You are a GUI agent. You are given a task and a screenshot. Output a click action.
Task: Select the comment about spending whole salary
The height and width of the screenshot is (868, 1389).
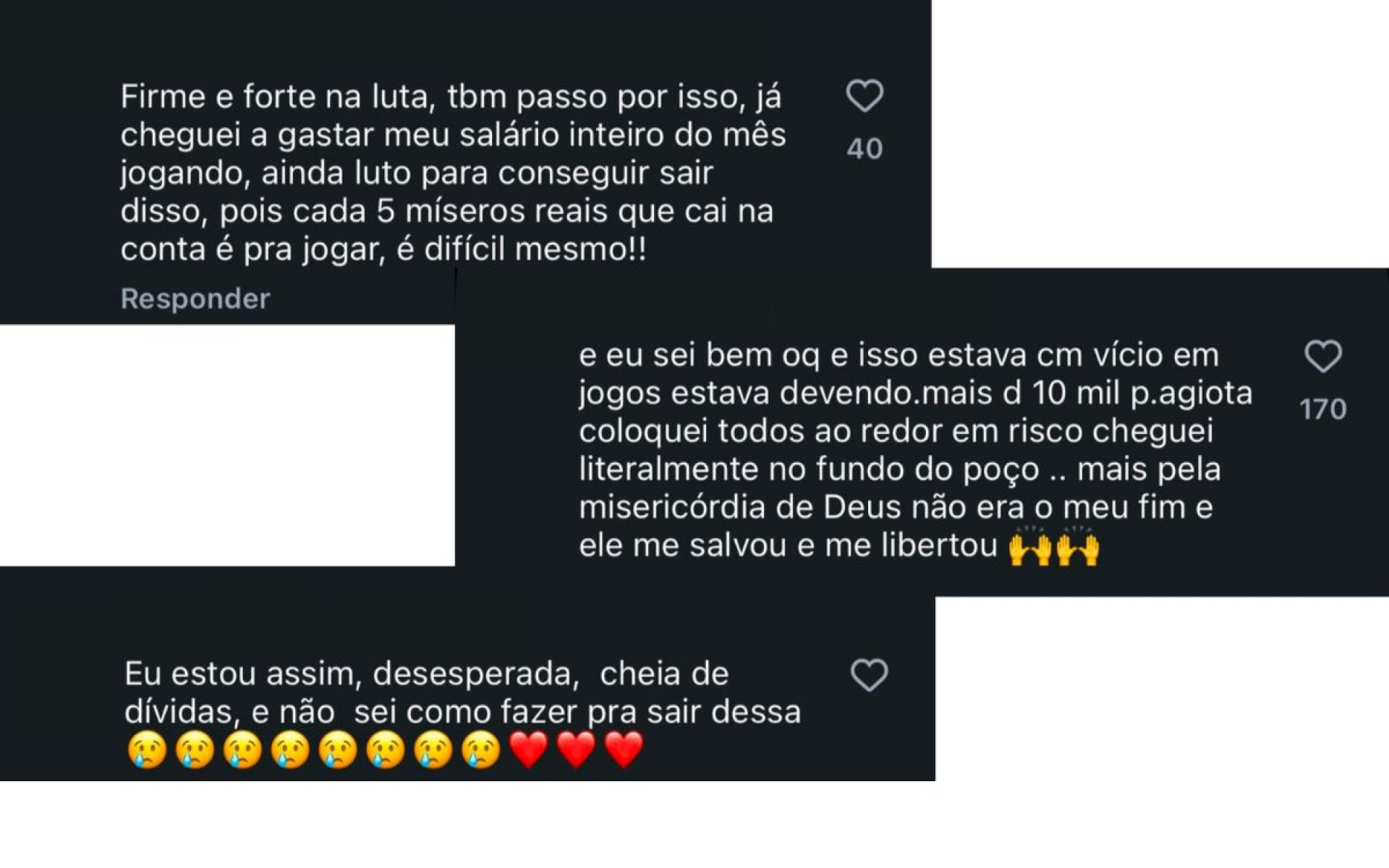pos(454,173)
